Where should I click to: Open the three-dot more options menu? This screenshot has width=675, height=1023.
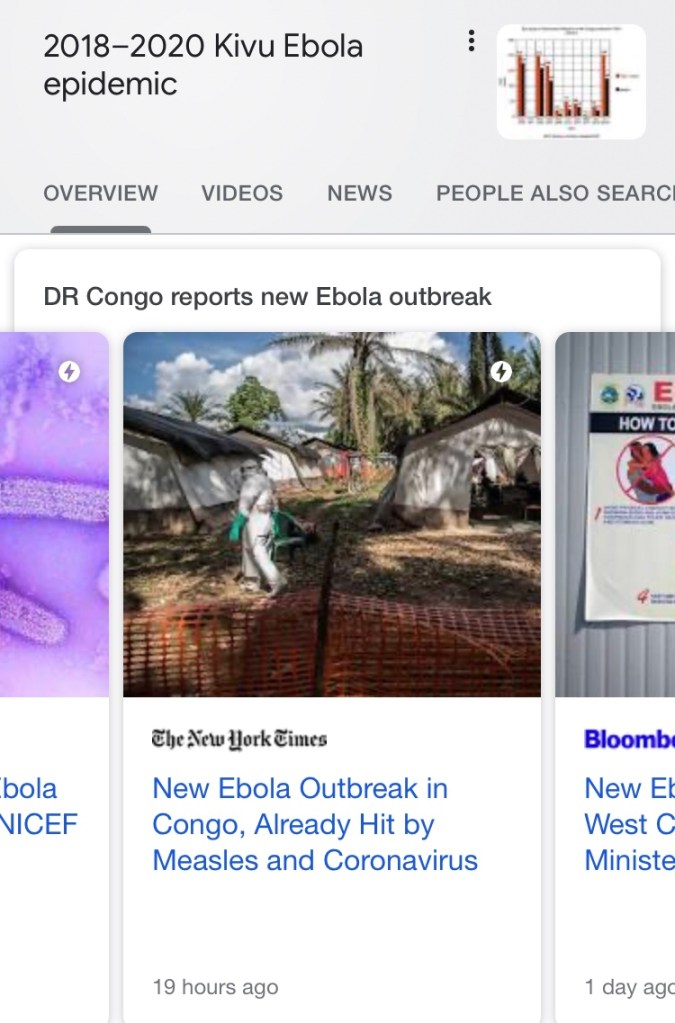click(x=471, y=41)
